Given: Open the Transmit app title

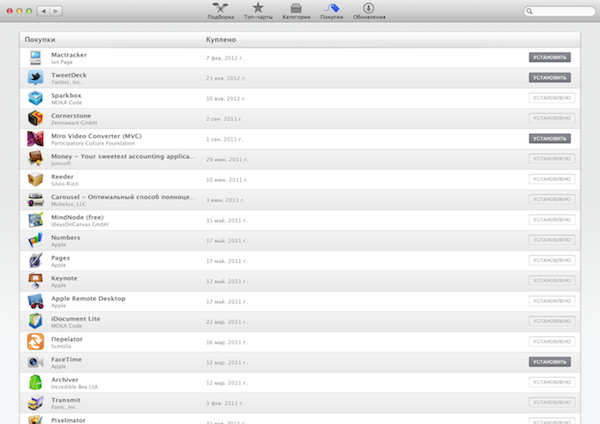Looking at the screenshot, I should [66, 400].
